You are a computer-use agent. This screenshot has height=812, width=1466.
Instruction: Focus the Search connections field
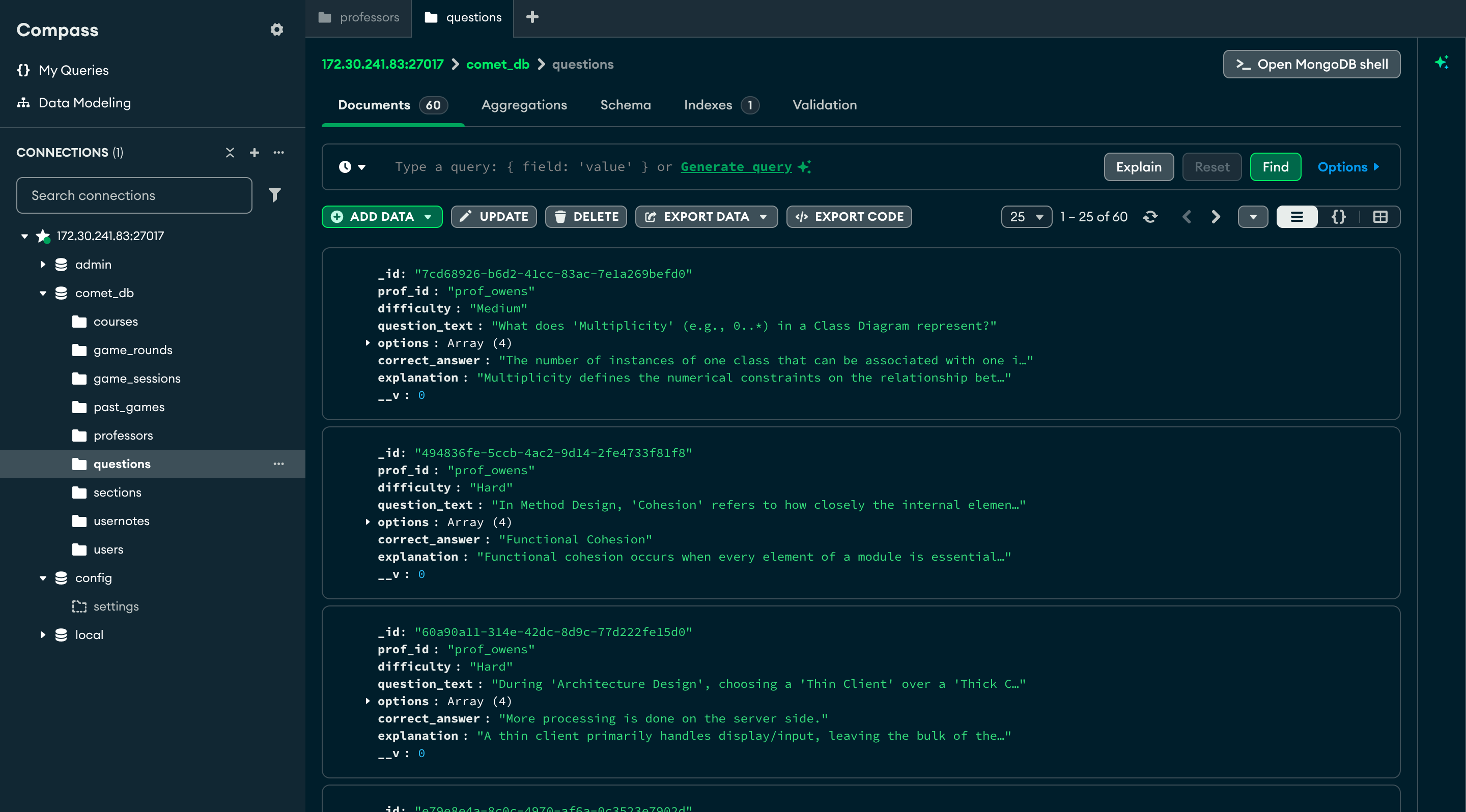134,195
